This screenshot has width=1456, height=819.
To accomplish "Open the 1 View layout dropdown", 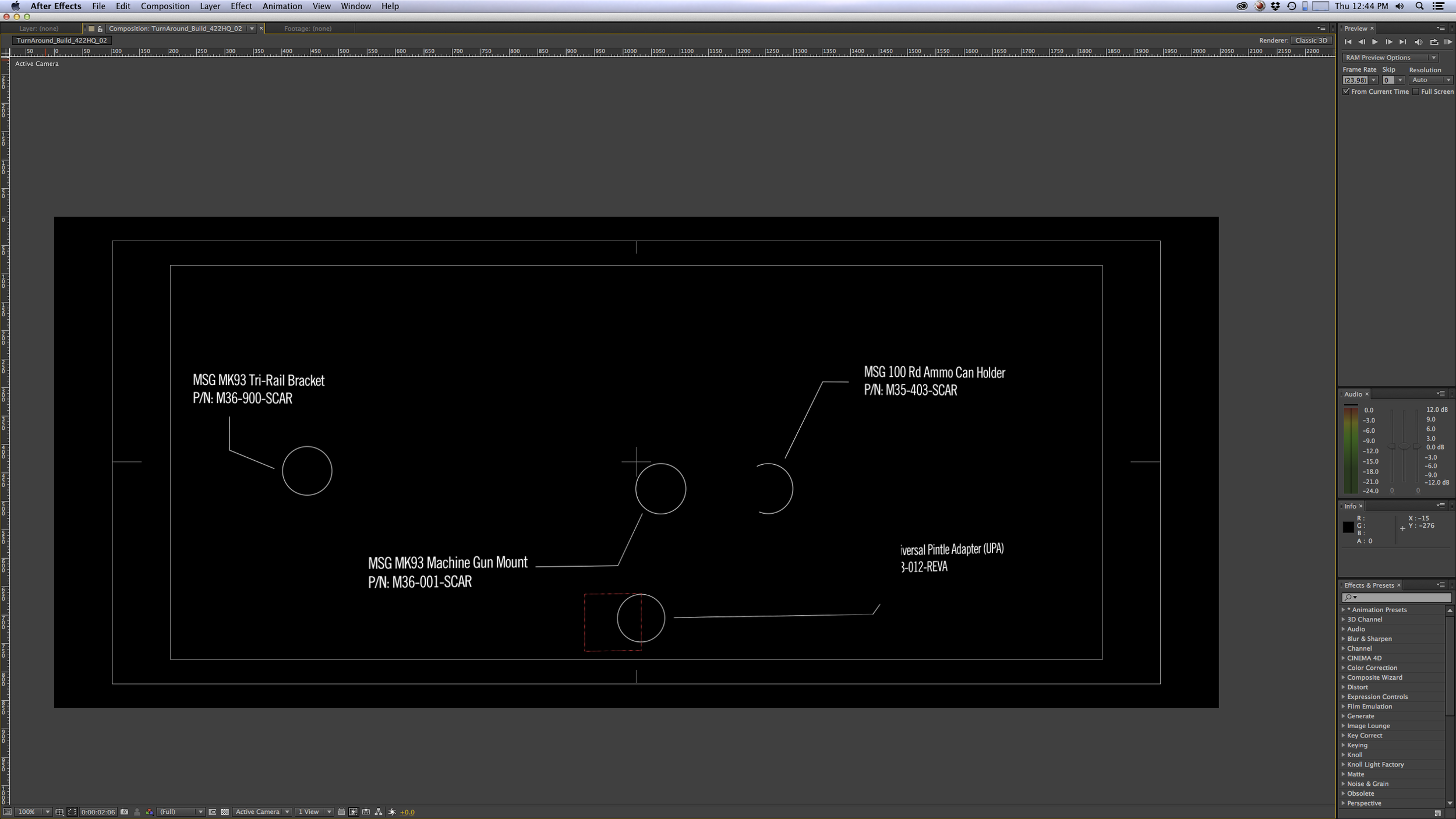I will coord(314,812).
